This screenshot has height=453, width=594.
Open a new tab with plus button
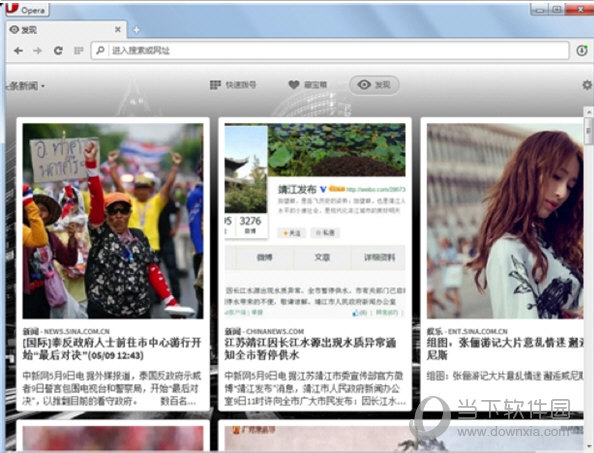tap(136, 30)
